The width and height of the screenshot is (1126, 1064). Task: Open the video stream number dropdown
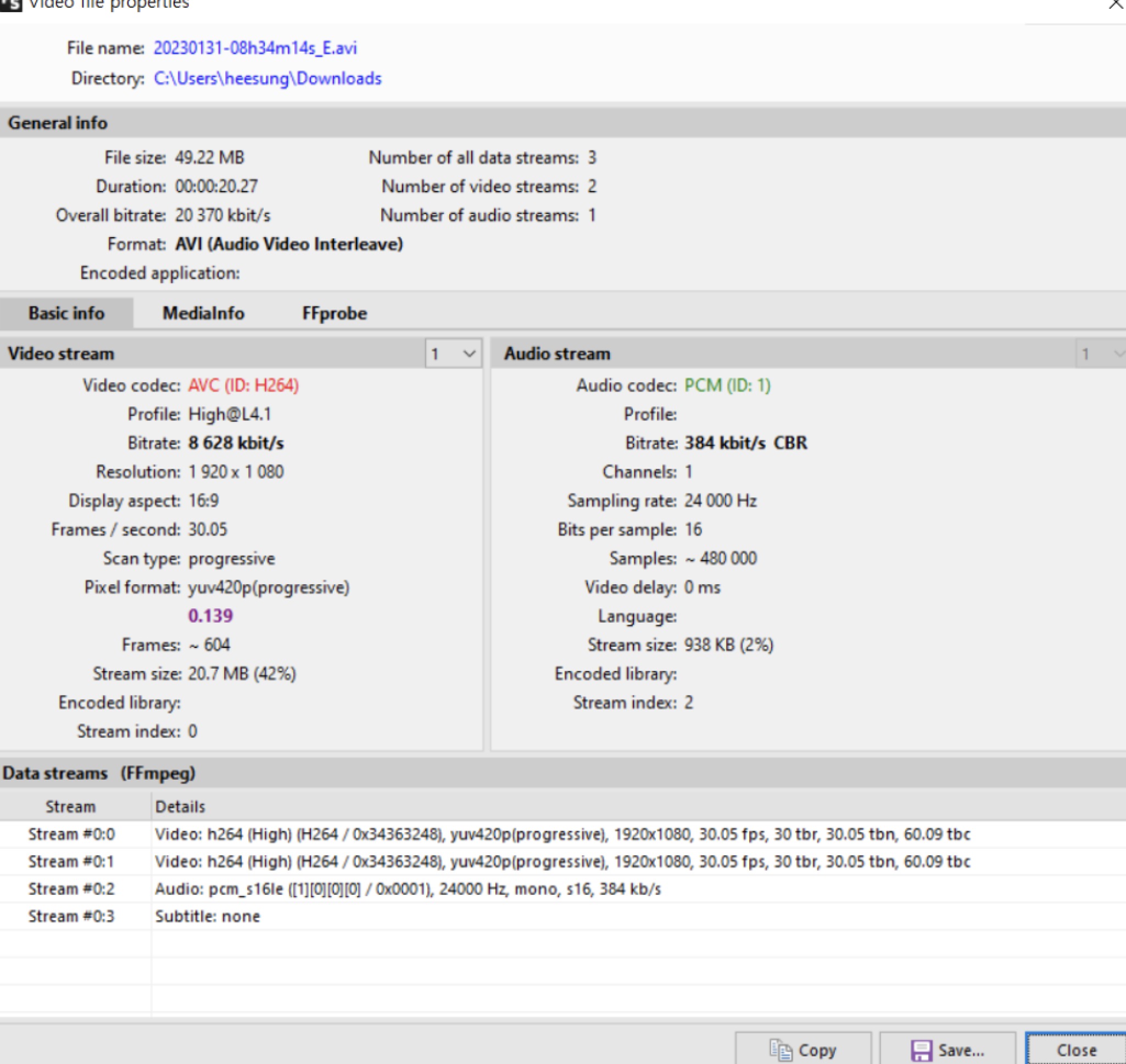454,354
